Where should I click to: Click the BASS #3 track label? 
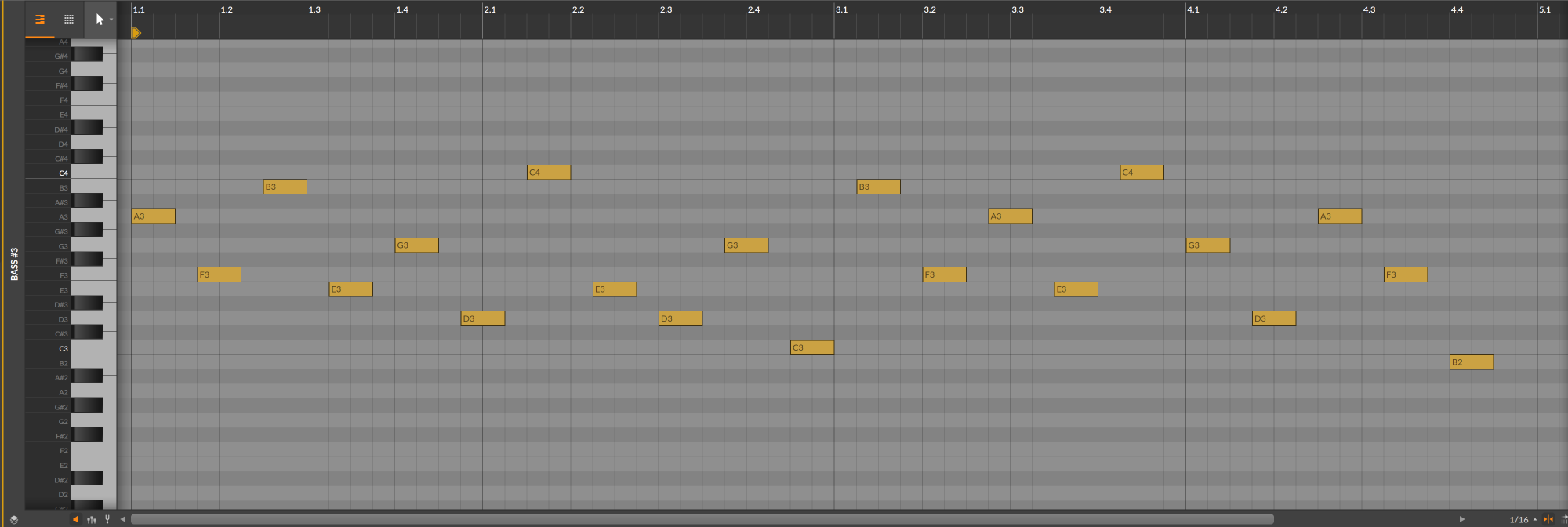click(14, 263)
